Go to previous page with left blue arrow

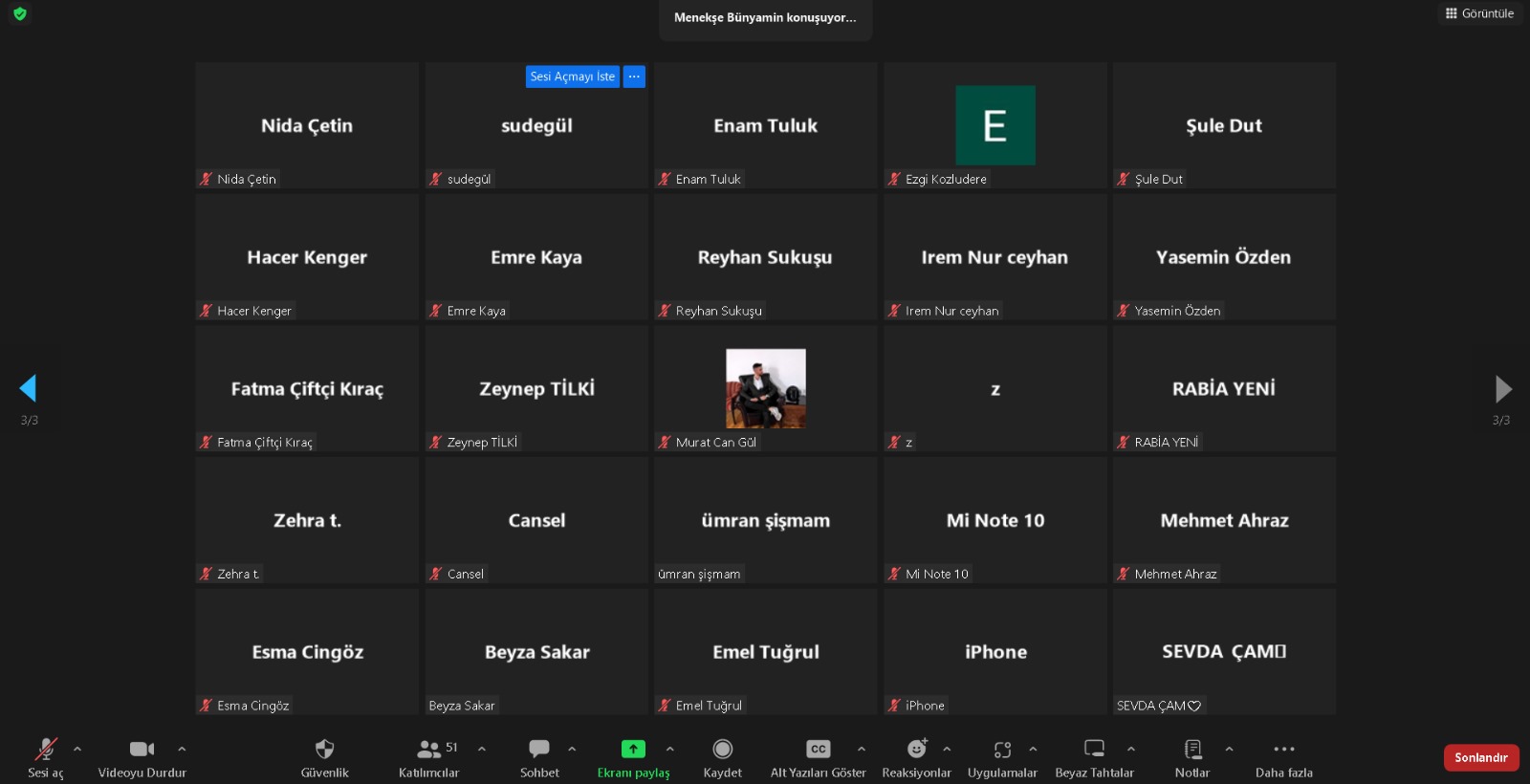(28, 388)
